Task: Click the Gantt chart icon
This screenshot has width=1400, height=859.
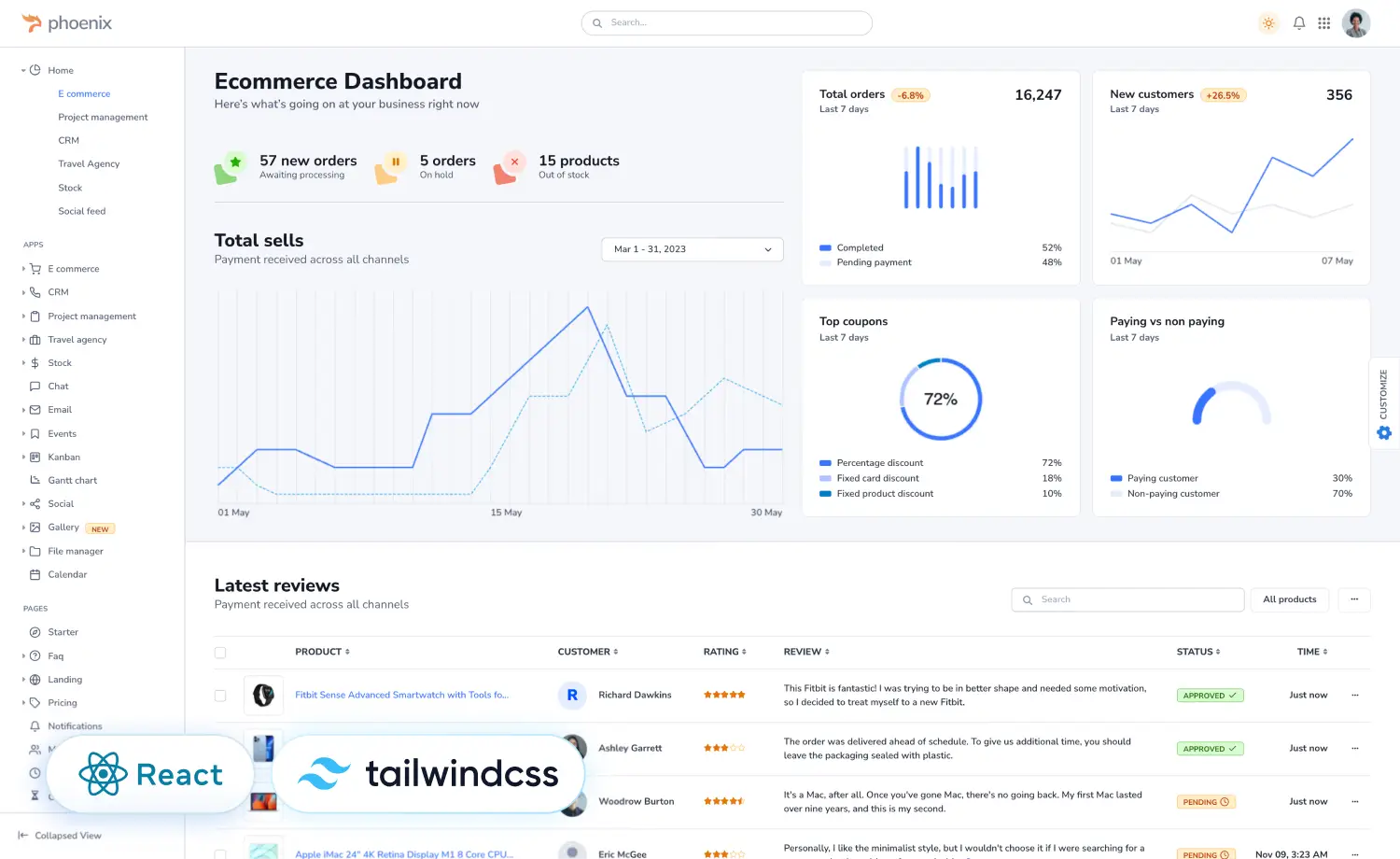Action: pos(35,481)
